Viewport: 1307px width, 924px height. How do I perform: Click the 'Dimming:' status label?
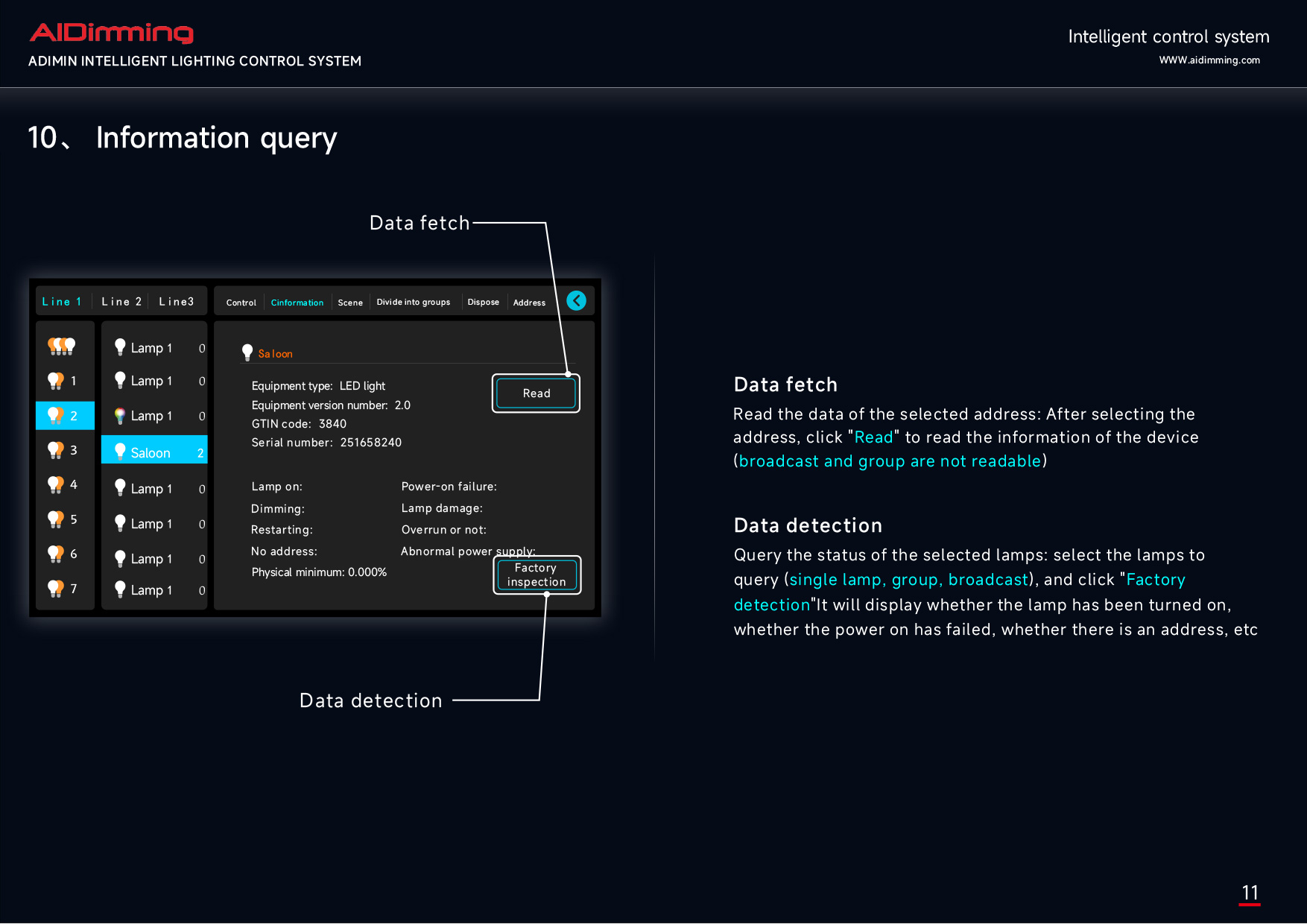point(278,509)
